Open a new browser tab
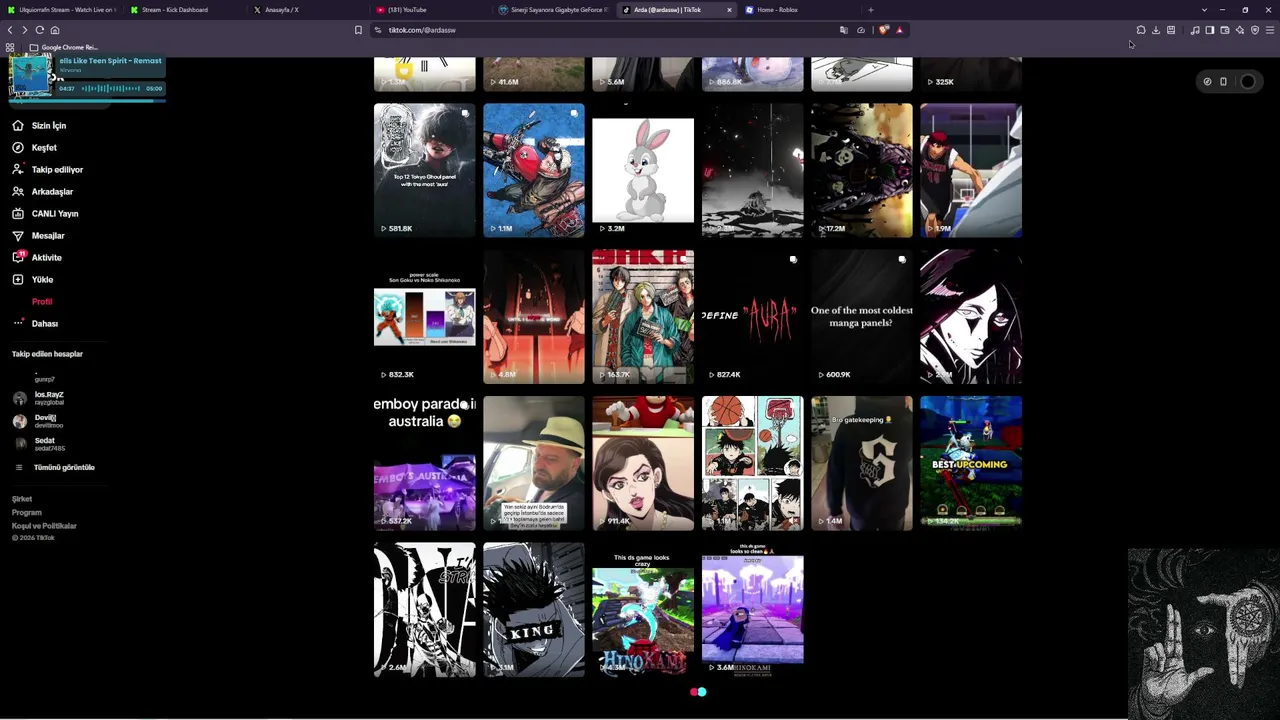Image resolution: width=1280 pixels, height=720 pixels. (x=870, y=10)
